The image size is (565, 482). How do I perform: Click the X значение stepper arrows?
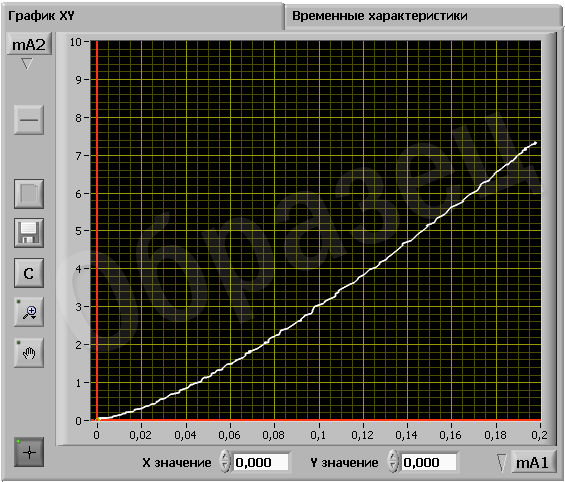tap(225, 461)
